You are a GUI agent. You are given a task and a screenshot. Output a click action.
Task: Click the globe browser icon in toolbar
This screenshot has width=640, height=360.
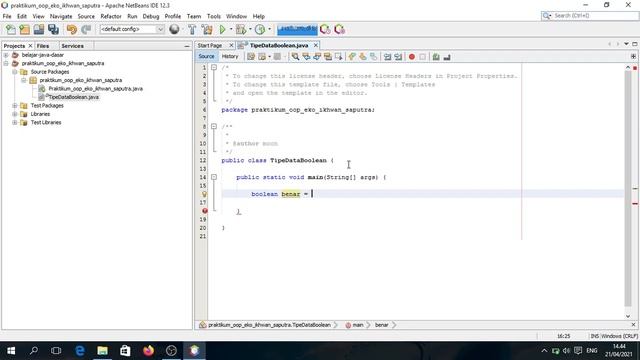[x=174, y=29]
